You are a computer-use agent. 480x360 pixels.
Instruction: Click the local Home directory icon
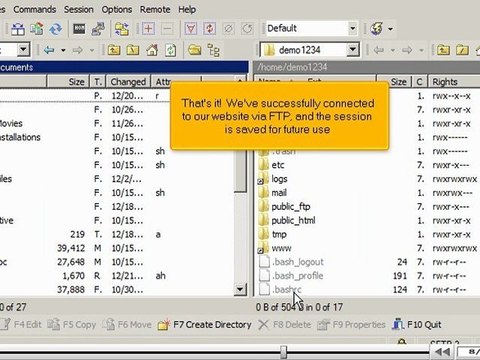(152, 50)
